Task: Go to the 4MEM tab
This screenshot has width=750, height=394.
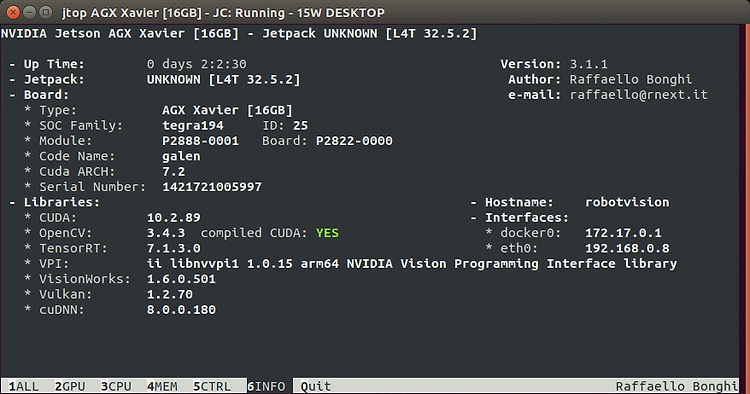Action: (x=162, y=386)
